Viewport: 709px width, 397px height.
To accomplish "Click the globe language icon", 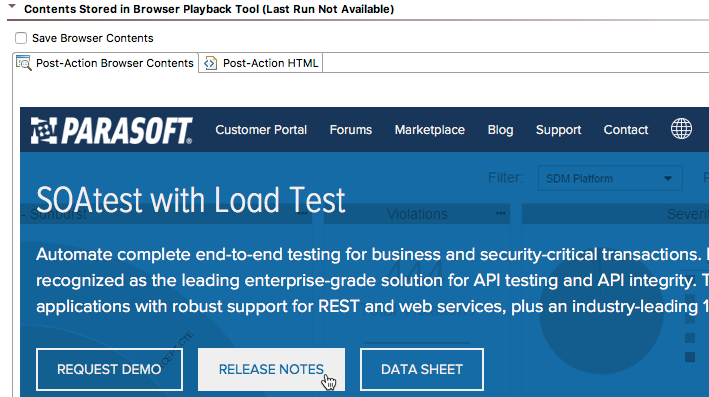I will point(681,129).
